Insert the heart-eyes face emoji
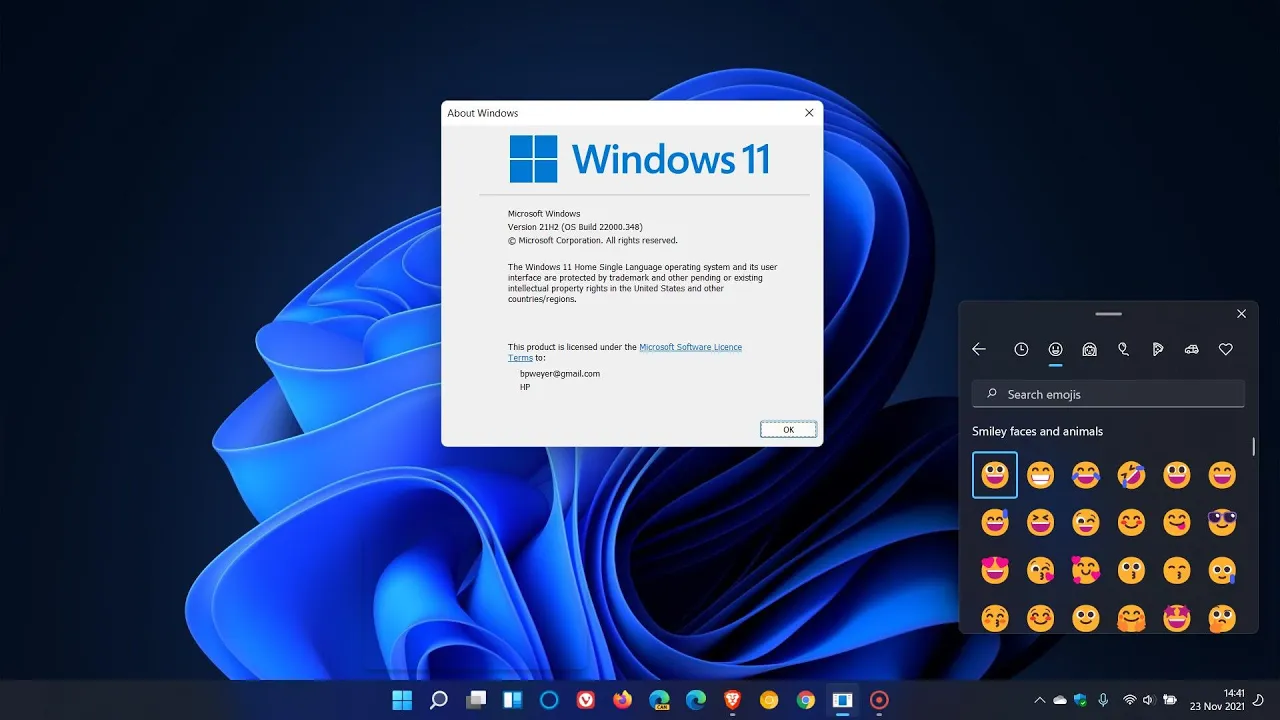This screenshot has height=720, width=1280. point(995,570)
